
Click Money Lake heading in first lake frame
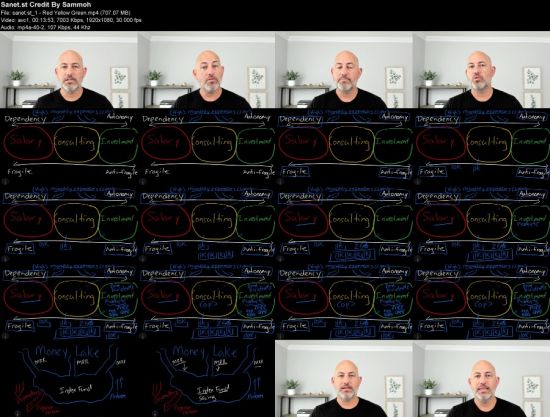(x=67, y=351)
